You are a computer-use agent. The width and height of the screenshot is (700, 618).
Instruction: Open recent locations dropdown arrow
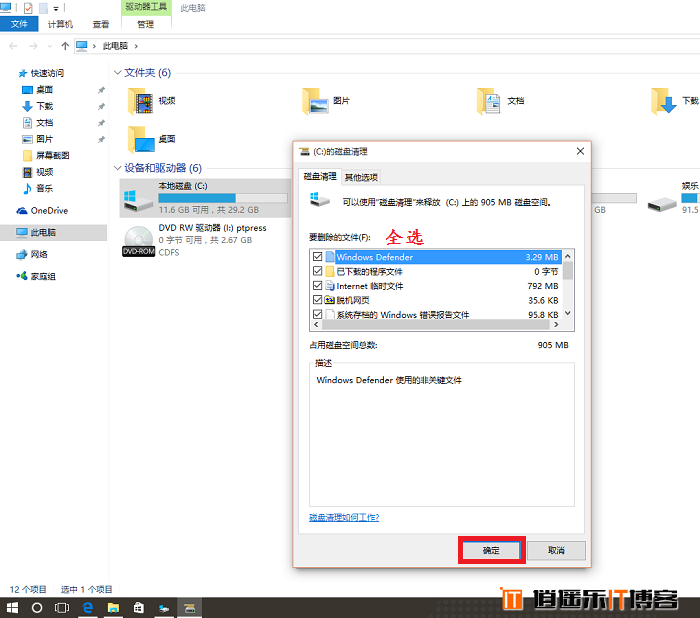[x=50, y=46]
